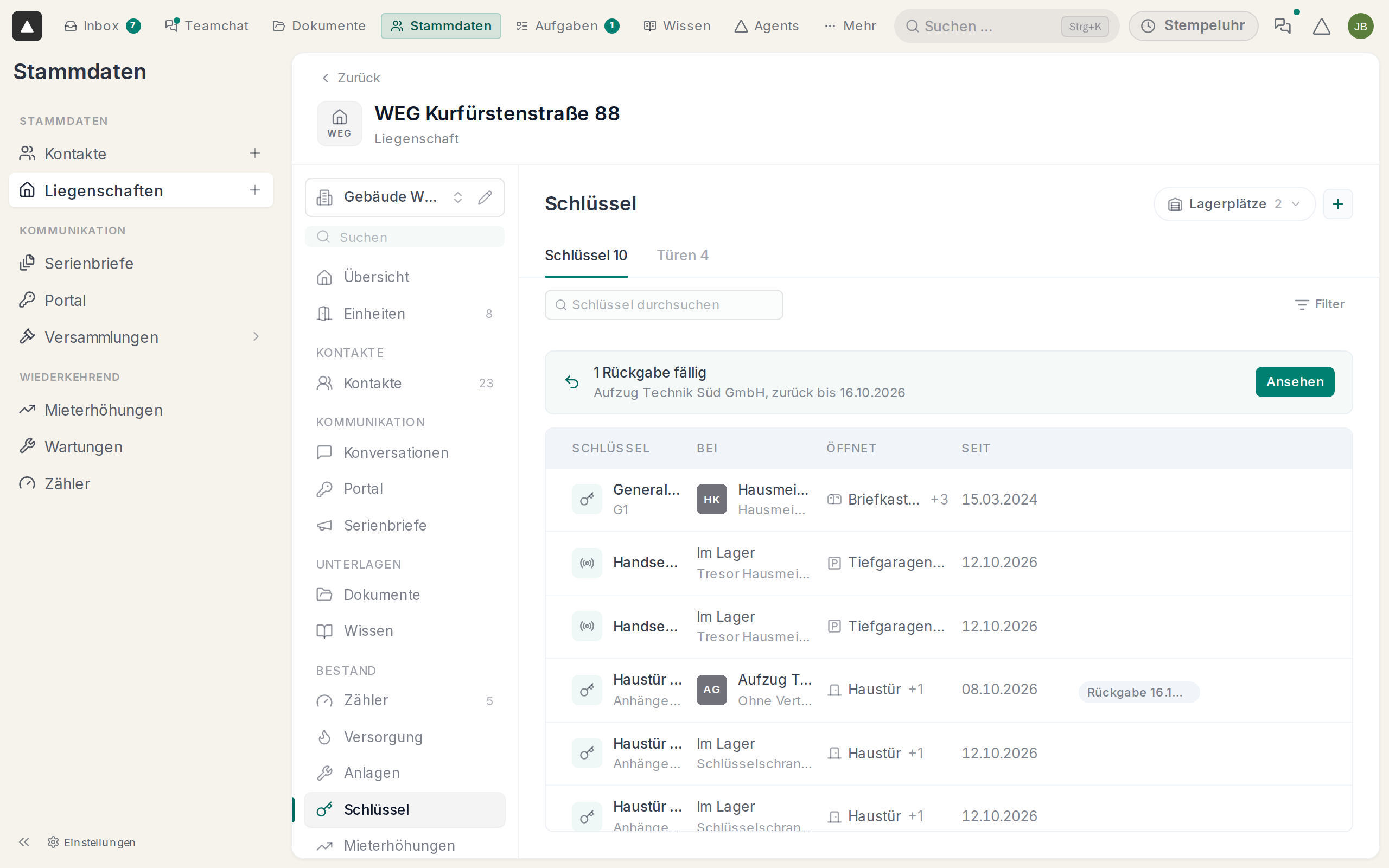Click the black triangle app logo

click(x=27, y=26)
